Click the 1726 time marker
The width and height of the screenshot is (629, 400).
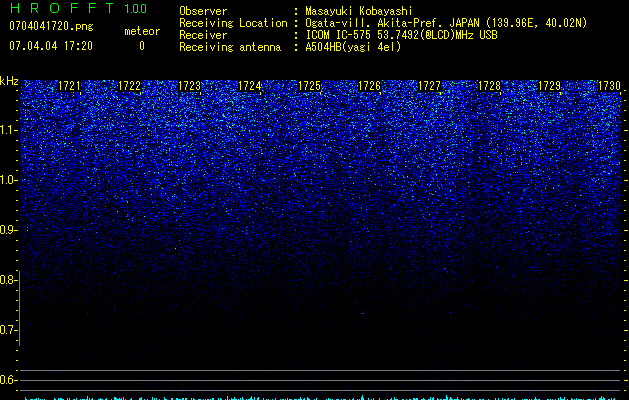point(369,86)
